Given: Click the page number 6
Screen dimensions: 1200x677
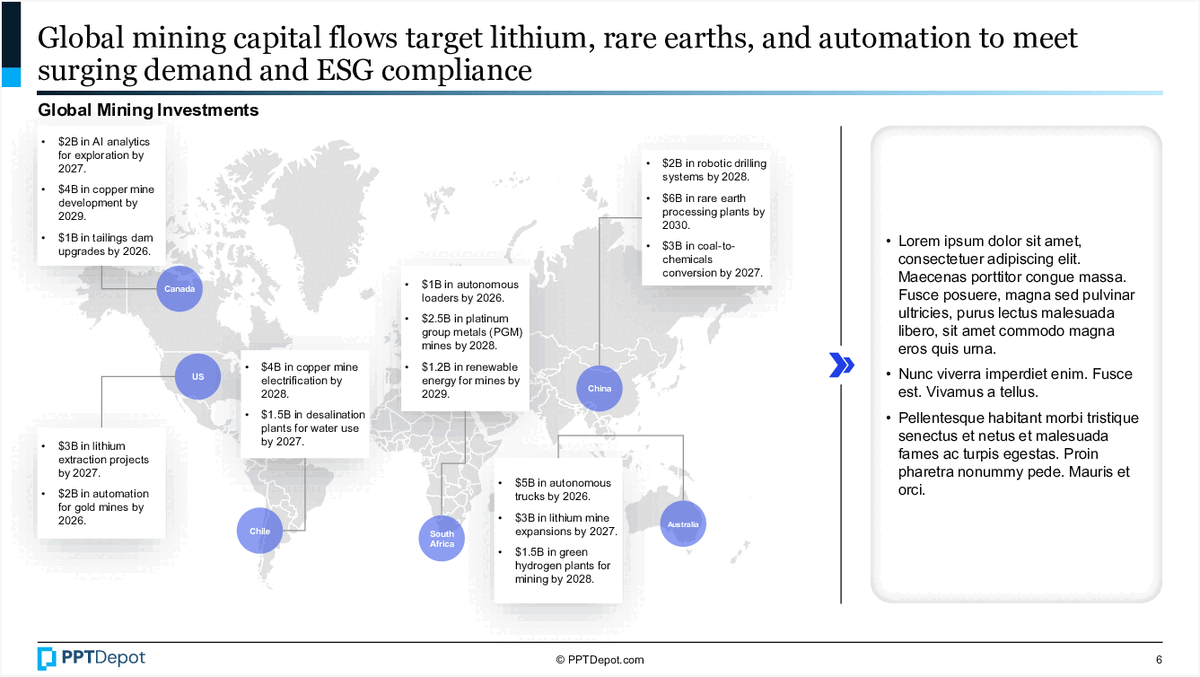Looking at the screenshot, I should (x=1158, y=660).
